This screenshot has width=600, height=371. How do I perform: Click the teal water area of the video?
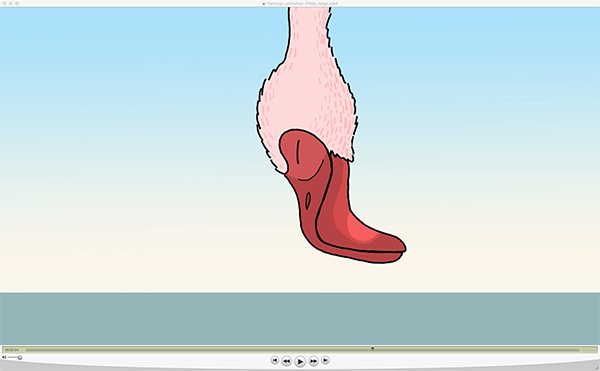(x=300, y=319)
